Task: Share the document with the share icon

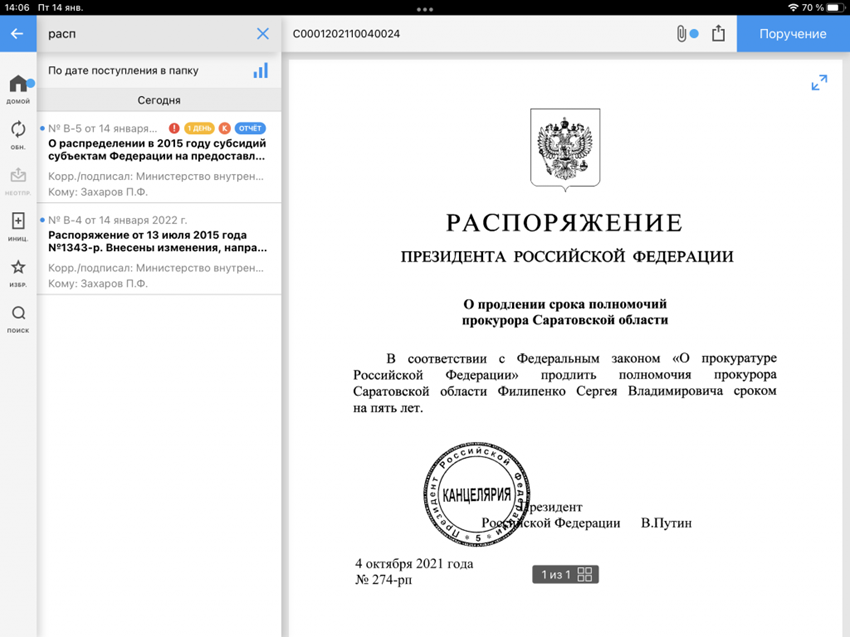Action: [718, 33]
